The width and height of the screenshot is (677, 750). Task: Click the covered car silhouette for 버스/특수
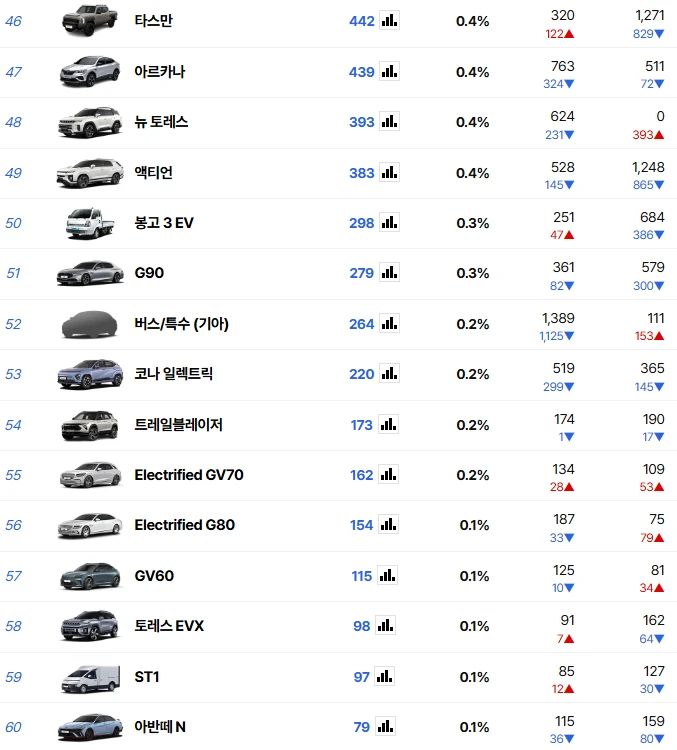pyautogui.click(x=90, y=324)
